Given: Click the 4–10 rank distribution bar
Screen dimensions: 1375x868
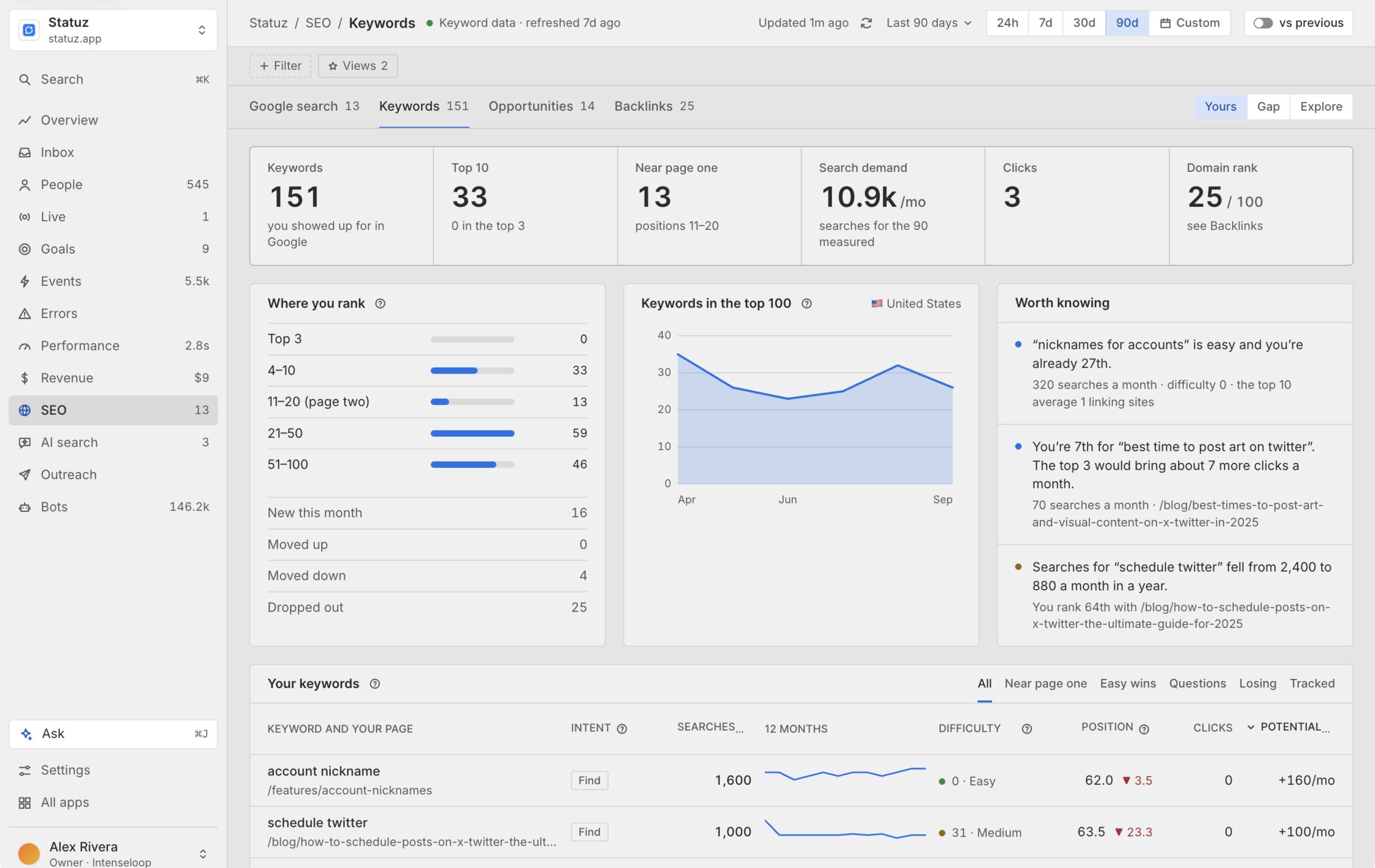Looking at the screenshot, I should pyautogui.click(x=472, y=371).
